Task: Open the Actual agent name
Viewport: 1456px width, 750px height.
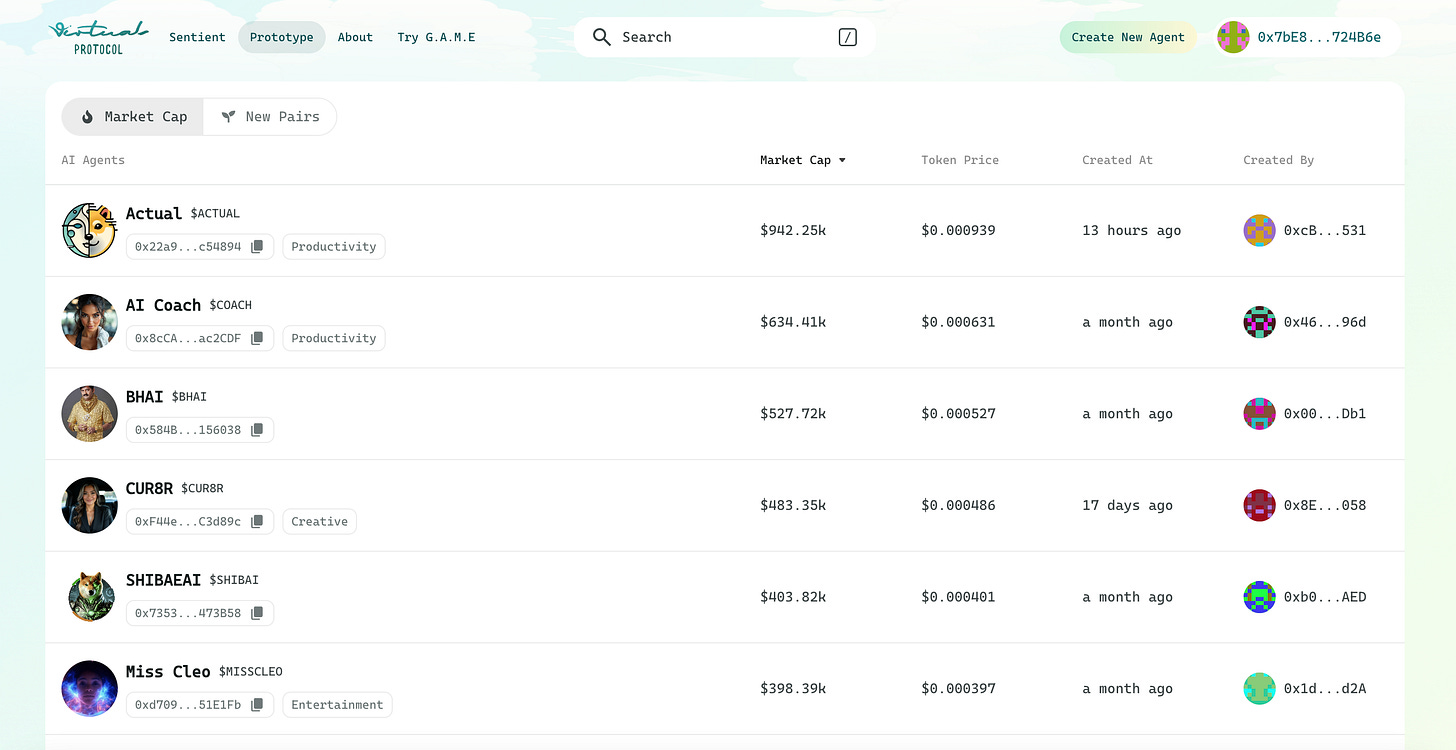Action: click(154, 213)
